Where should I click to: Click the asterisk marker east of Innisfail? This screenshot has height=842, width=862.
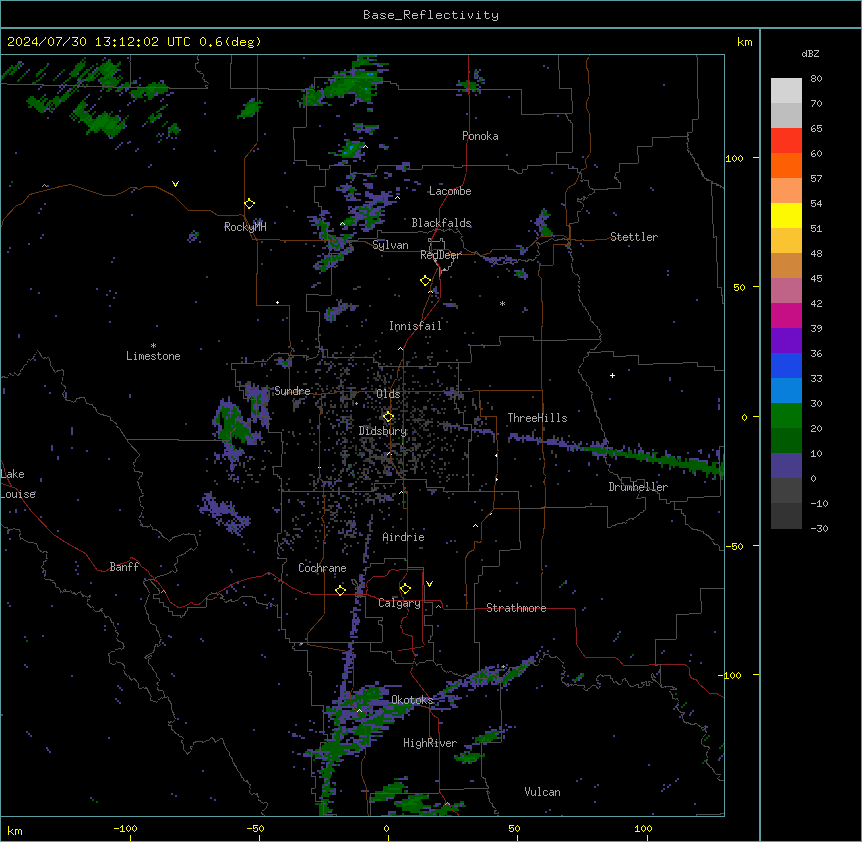(x=502, y=303)
